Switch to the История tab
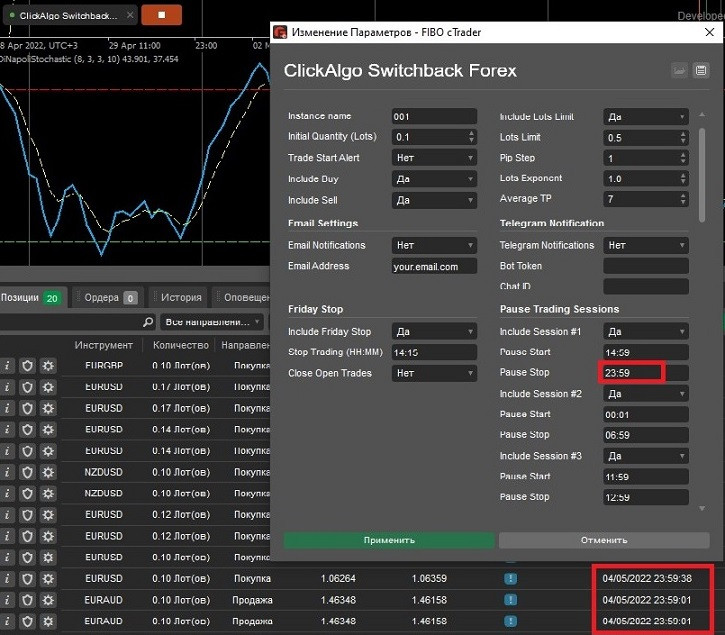This screenshot has width=725, height=635. (x=180, y=297)
